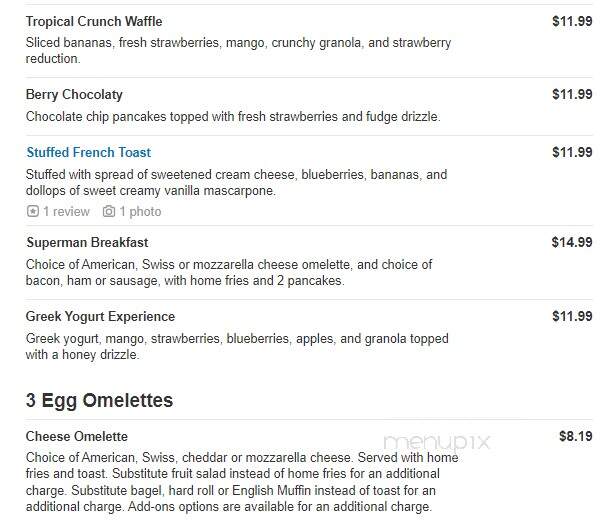This screenshot has width=616, height=525.
Task: Open the 1 review link
Action: [x=66, y=211]
